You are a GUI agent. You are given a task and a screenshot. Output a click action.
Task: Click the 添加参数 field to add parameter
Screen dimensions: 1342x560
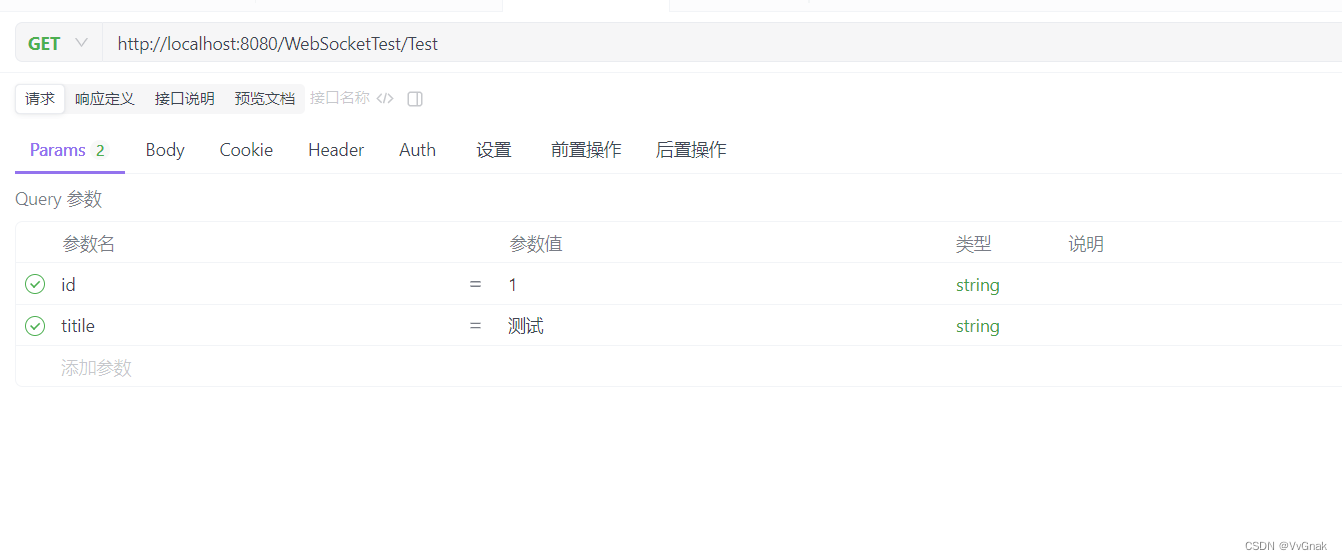(x=96, y=368)
